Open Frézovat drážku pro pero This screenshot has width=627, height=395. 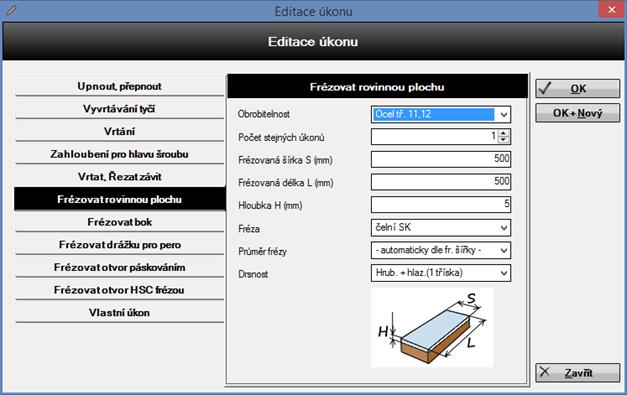[120, 245]
